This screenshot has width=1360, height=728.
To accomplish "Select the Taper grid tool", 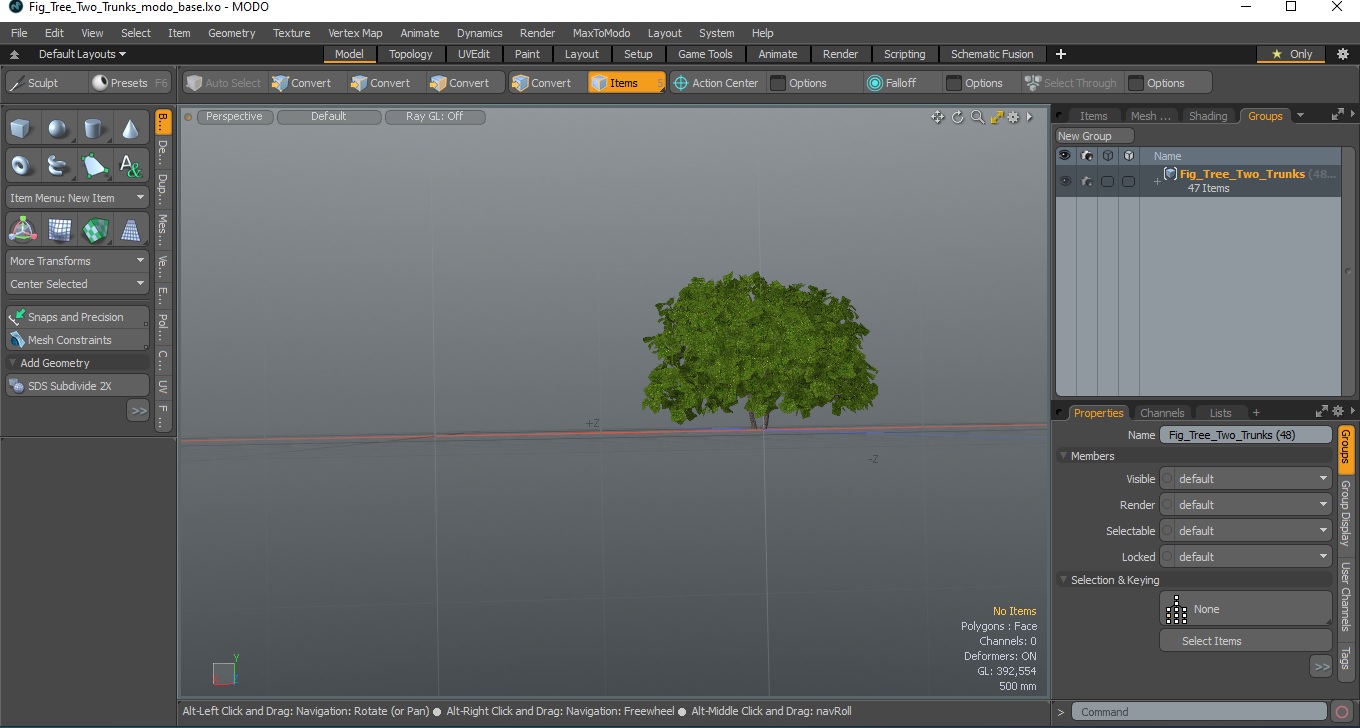I will 130,230.
